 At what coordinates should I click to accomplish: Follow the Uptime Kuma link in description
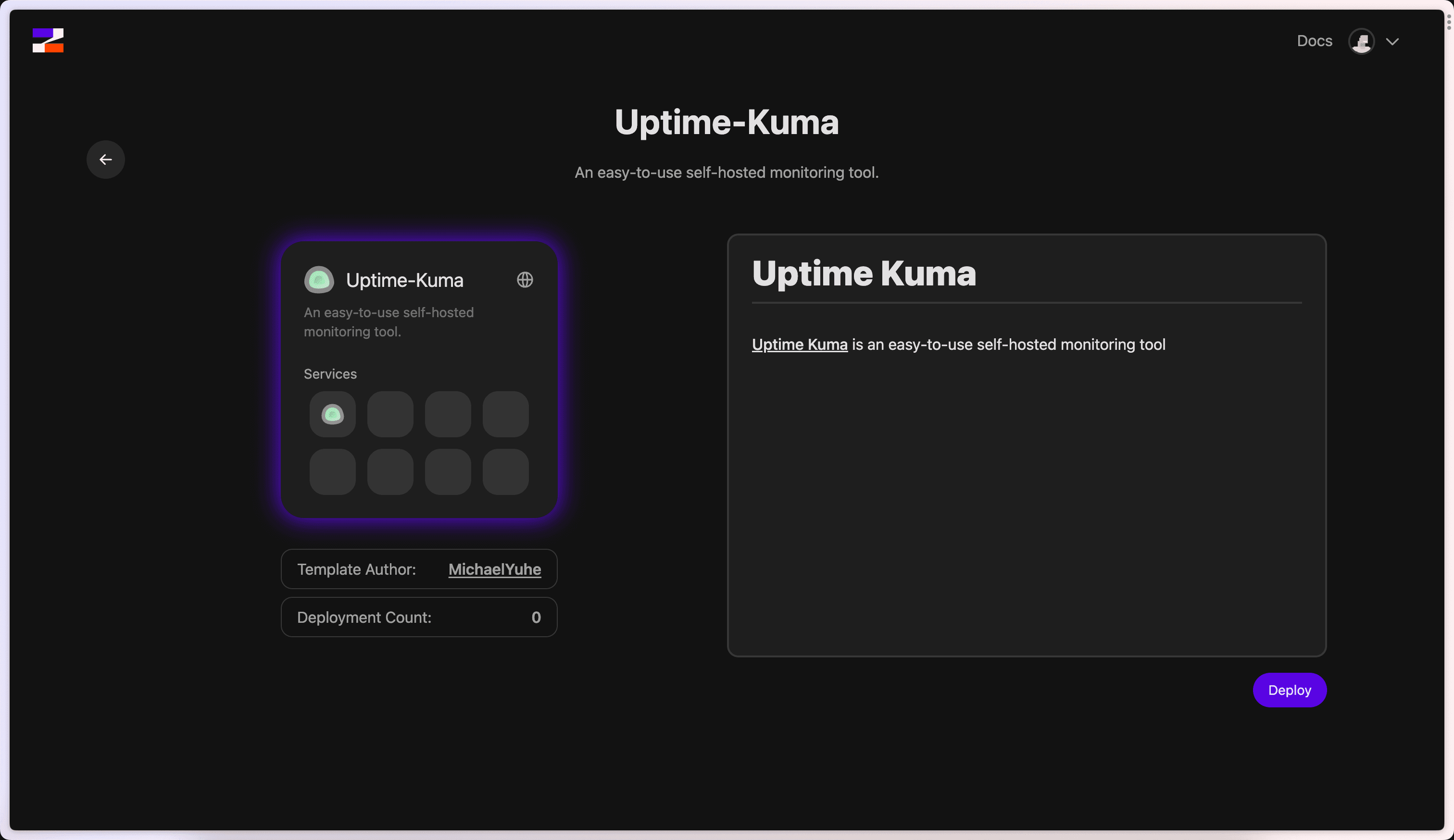pyautogui.click(x=800, y=345)
